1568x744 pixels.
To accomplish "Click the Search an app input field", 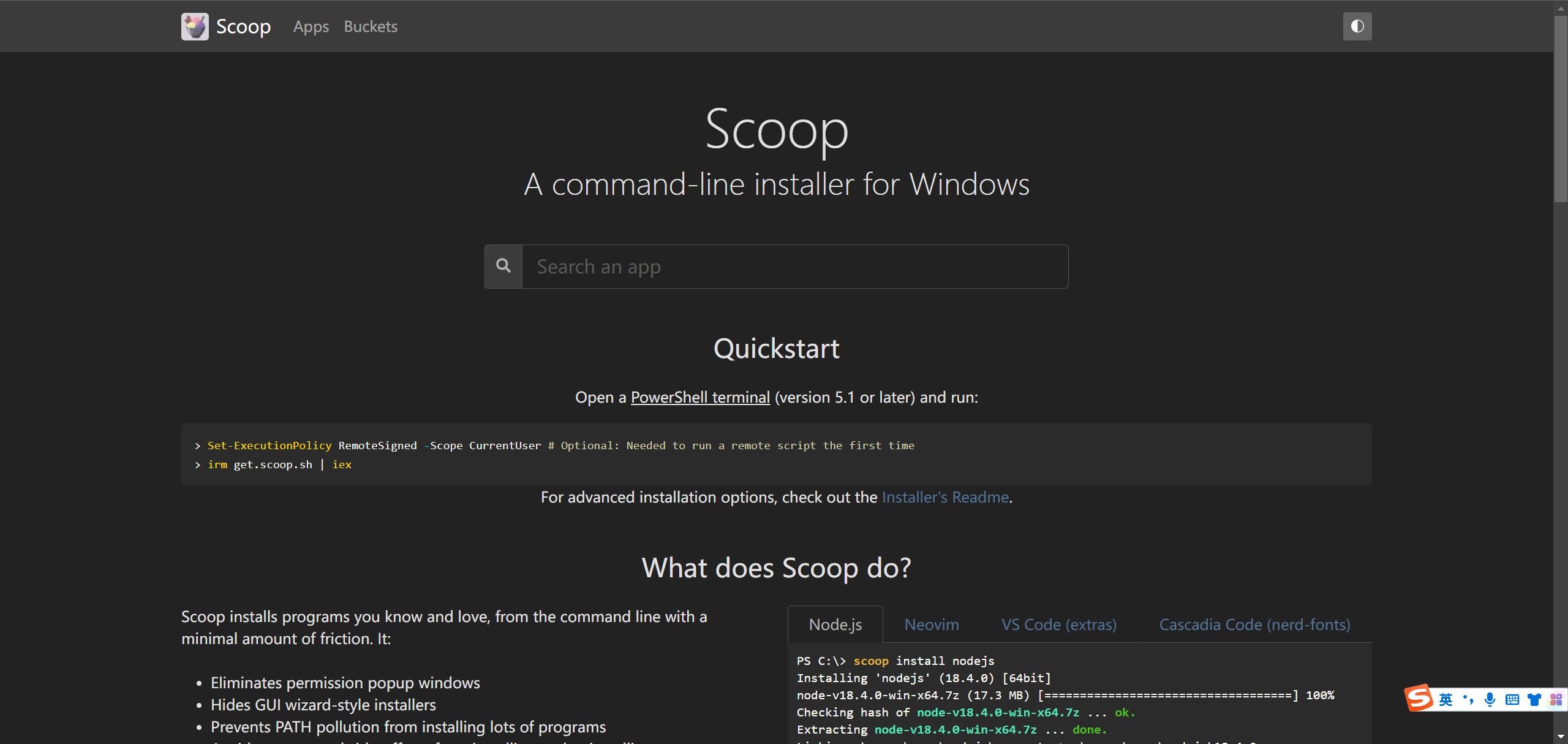I will click(x=794, y=267).
